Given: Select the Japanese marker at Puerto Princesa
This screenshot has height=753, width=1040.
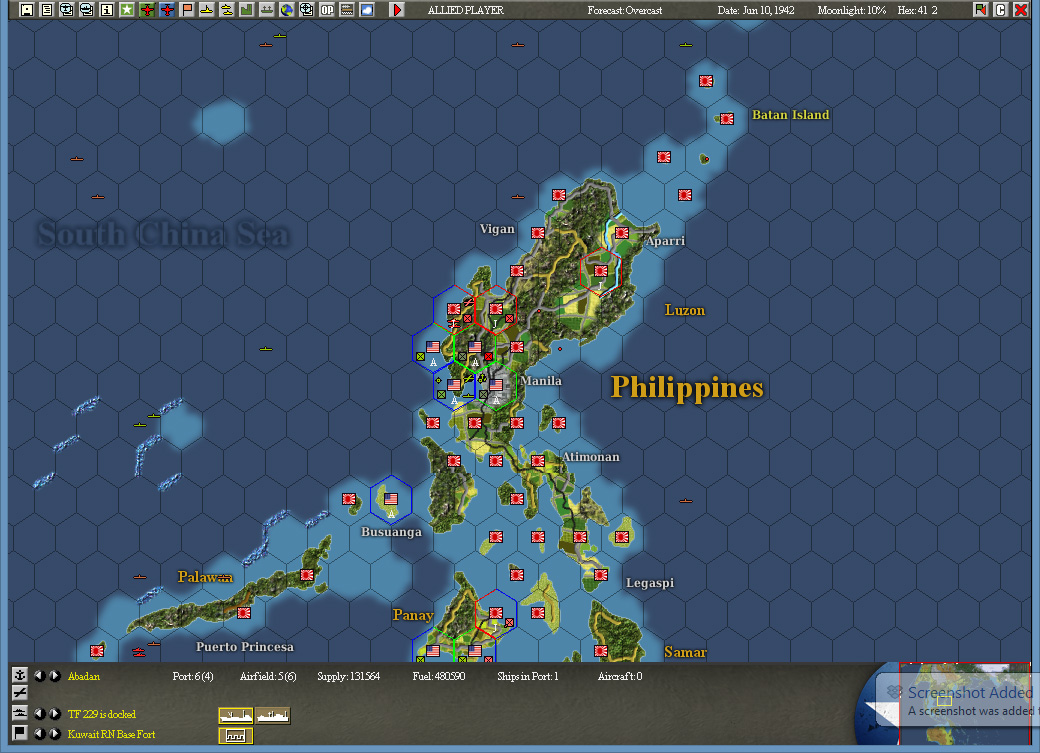Looking at the screenshot, I should [x=244, y=612].
